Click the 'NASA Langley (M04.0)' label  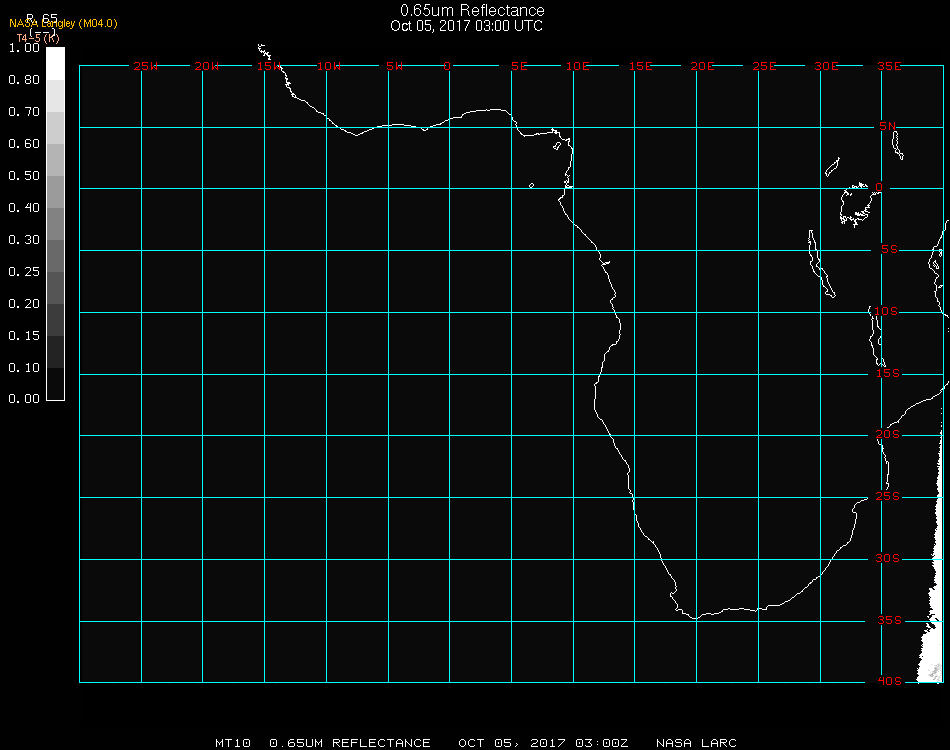click(x=63, y=24)
